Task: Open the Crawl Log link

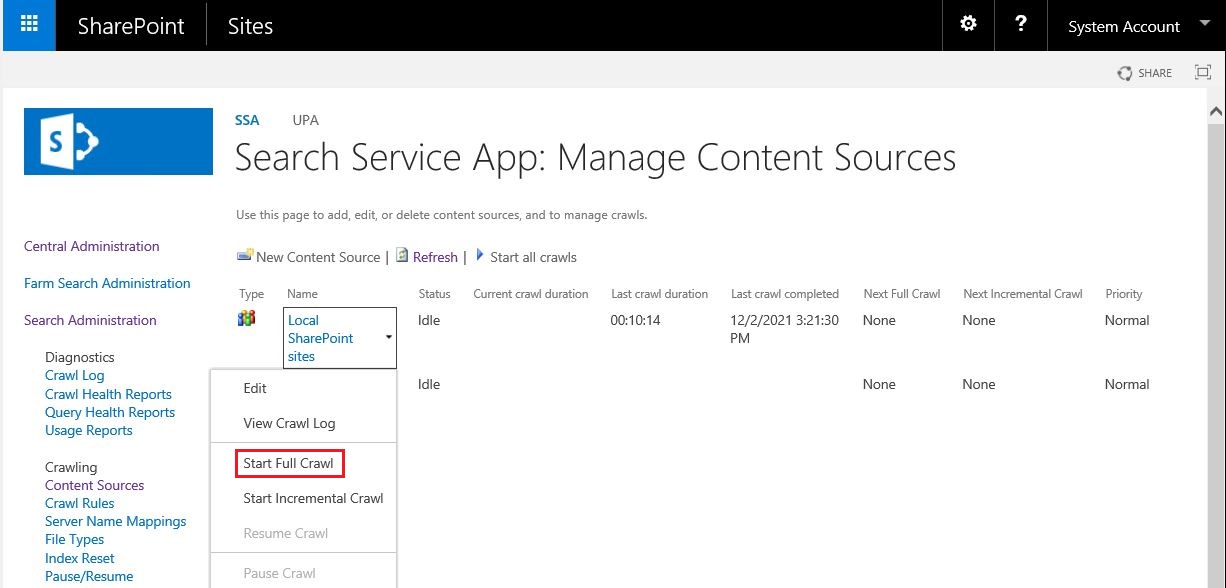Action: [x=75, y=375]
